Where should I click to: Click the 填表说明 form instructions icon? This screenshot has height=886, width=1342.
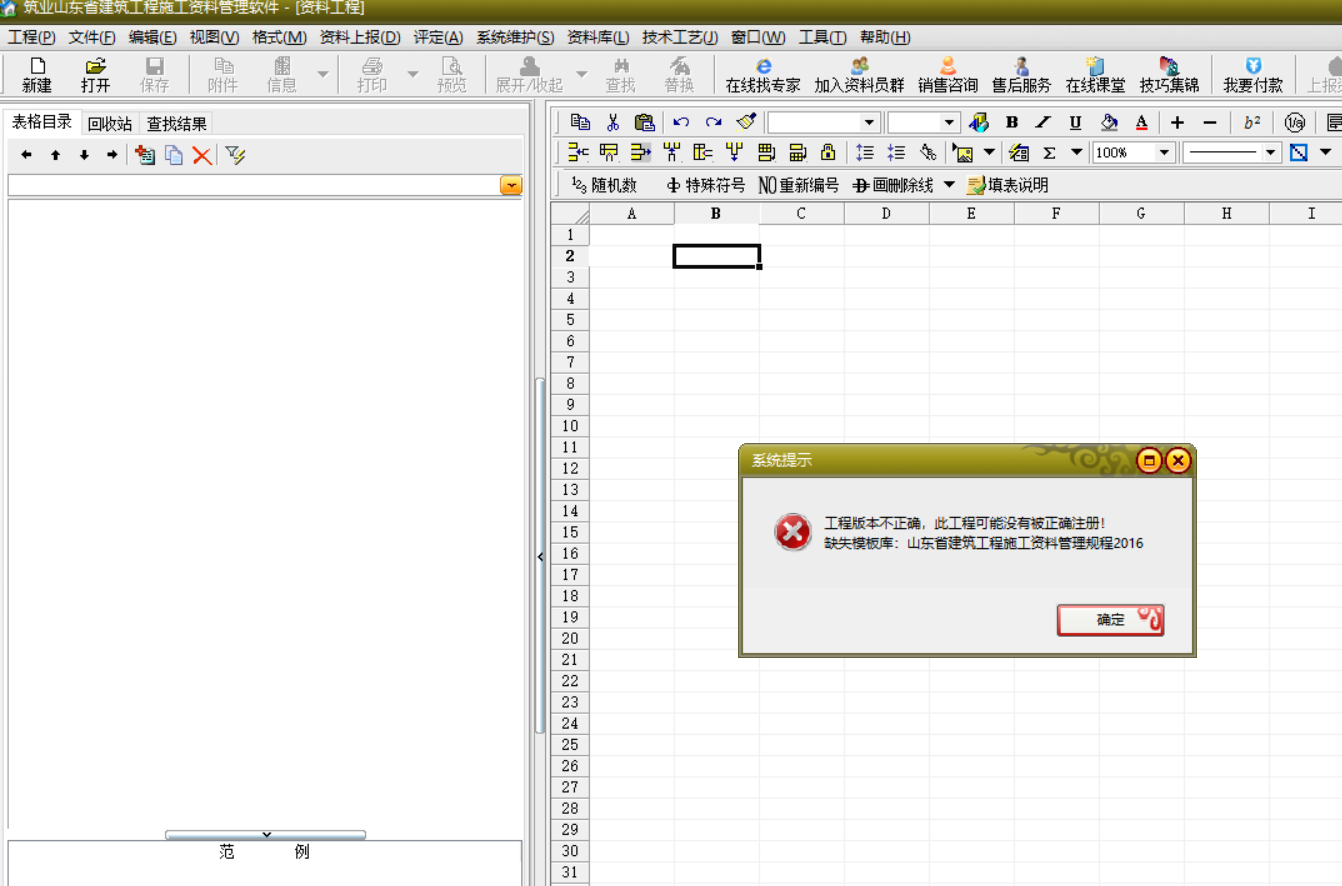(x=1008, y=185)
